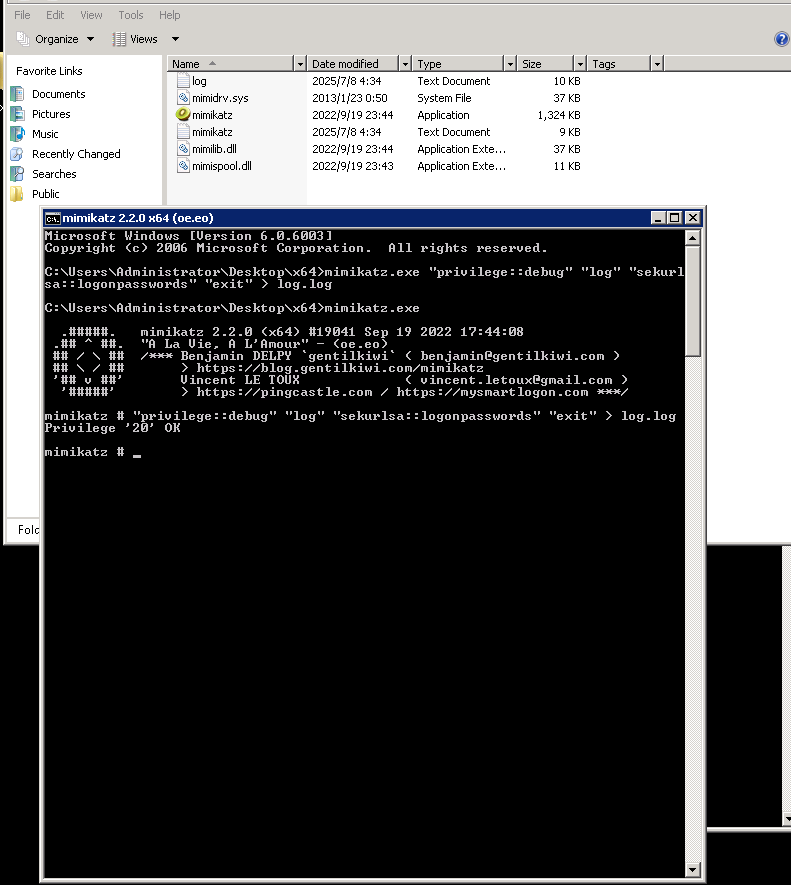Sort files by Date modified column
Screen dimensions: 791x885
pos(353,64)
